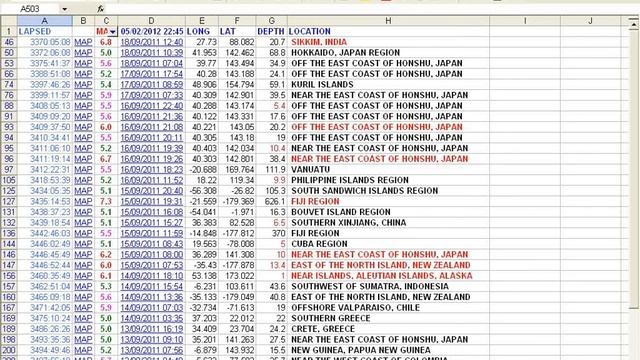The width and height of the screenshot is (640, 360).
Task: Select empty cell in column I header
Action: (525, 31)
